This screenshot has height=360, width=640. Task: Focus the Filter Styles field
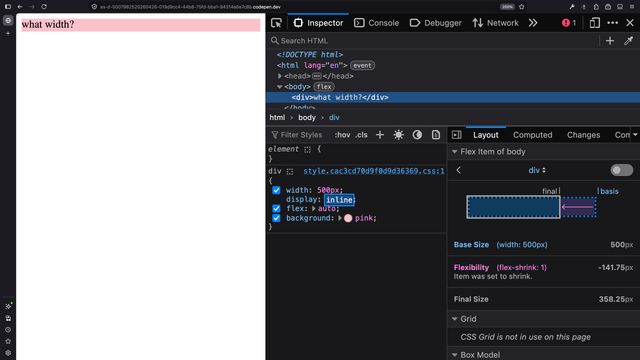pos(301,135)
